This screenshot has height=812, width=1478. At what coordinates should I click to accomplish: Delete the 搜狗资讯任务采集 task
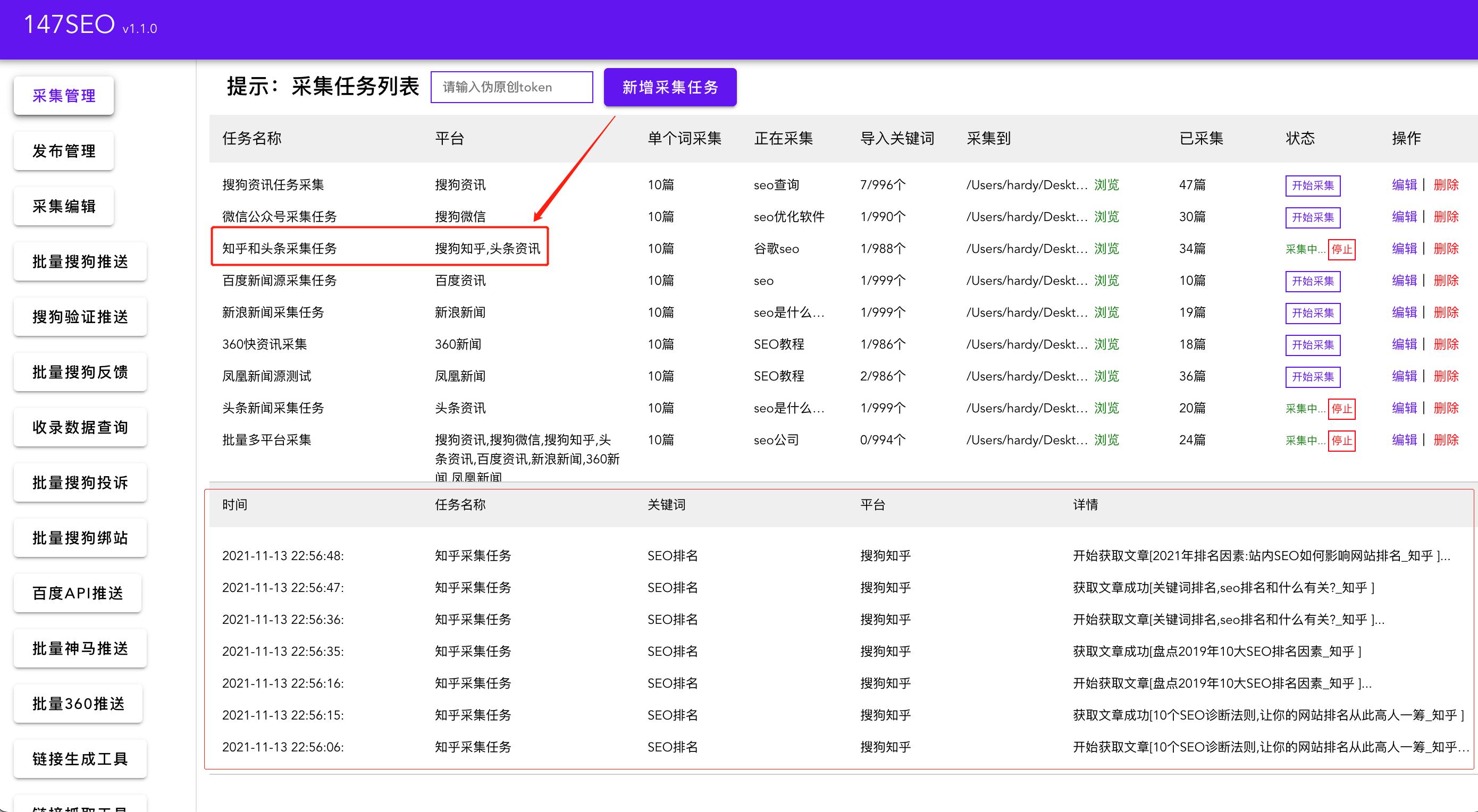[x=1446, y=184]
